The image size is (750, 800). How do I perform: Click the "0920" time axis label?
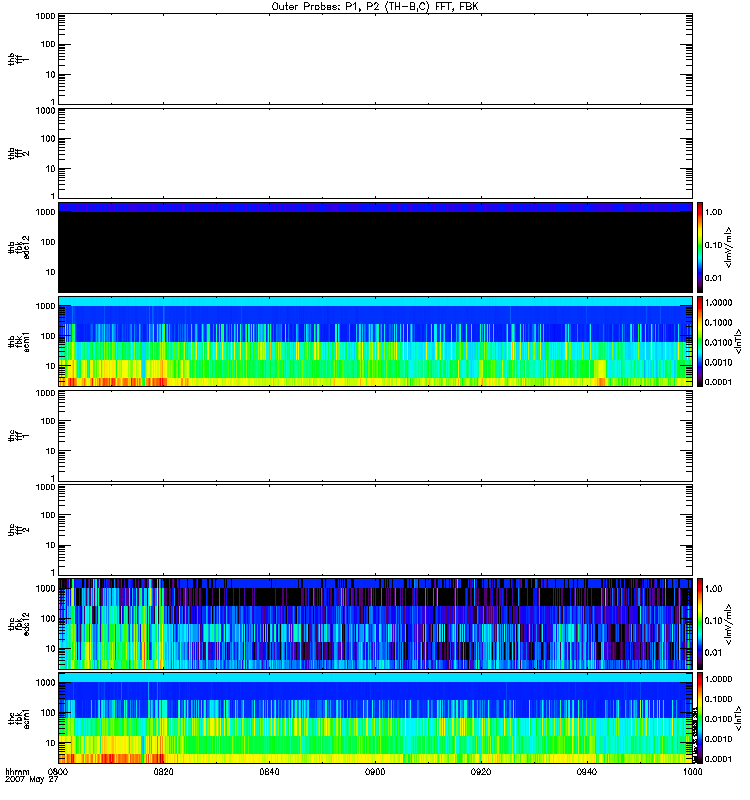click(x=481, y=771)
